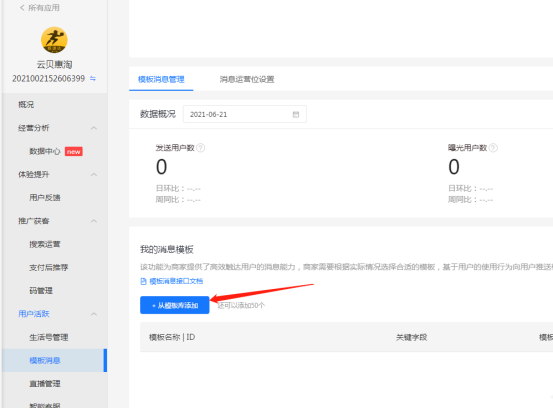Collapse the 推广获客 menu section
The width and height of the screenshot is (553, 409).
point(94,221)
